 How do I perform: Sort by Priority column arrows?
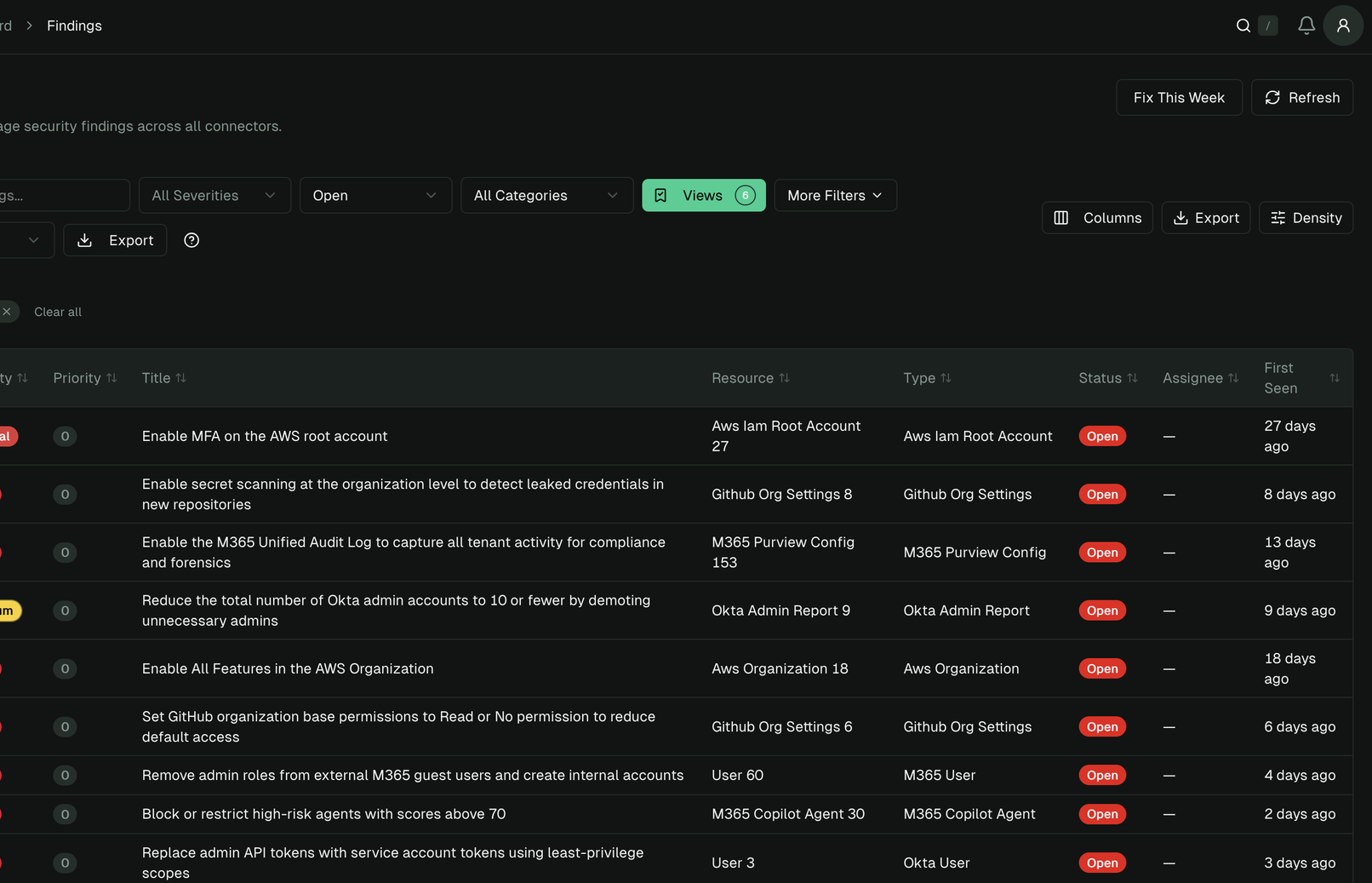pos(111,378)
